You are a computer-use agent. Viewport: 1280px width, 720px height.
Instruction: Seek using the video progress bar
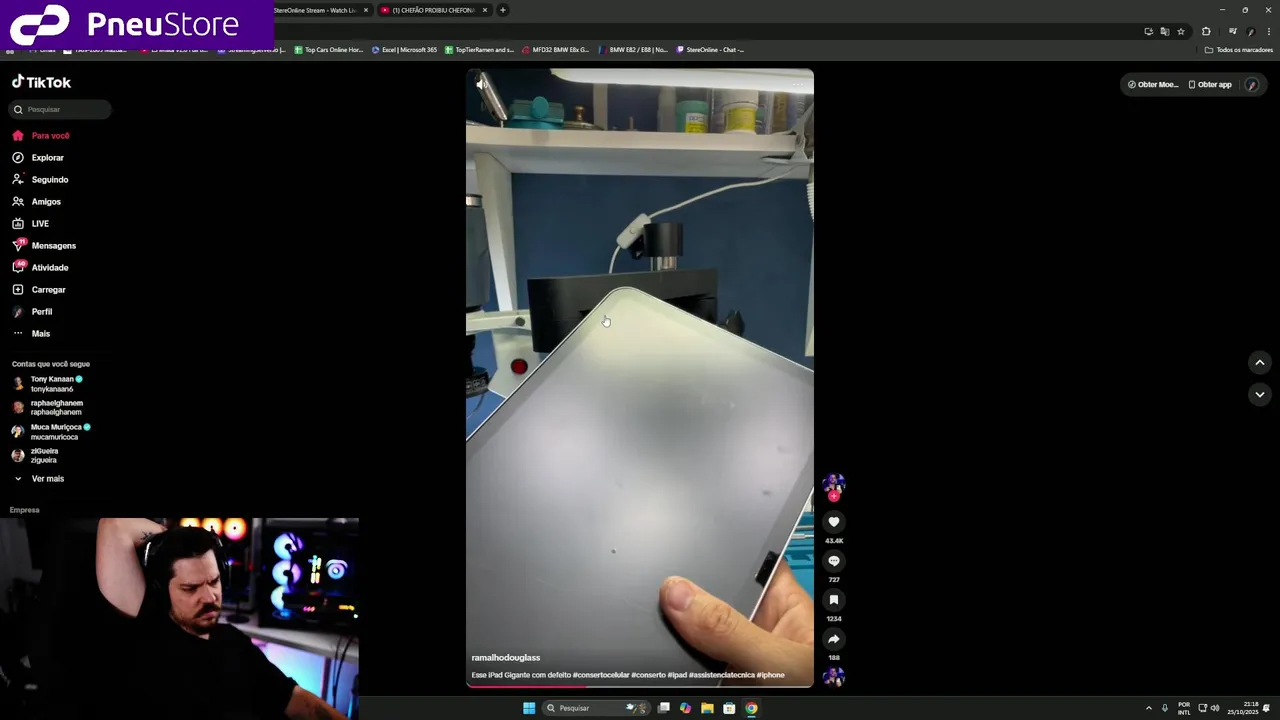point(640,686)
